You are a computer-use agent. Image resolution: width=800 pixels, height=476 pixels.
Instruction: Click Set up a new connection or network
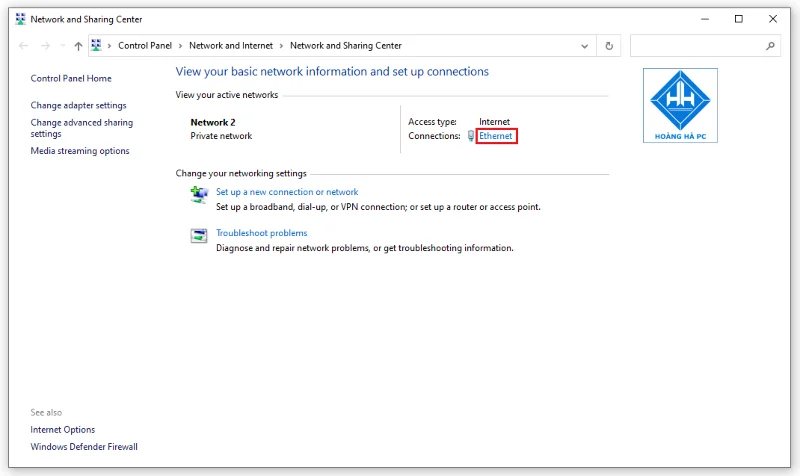pos(287,192)
